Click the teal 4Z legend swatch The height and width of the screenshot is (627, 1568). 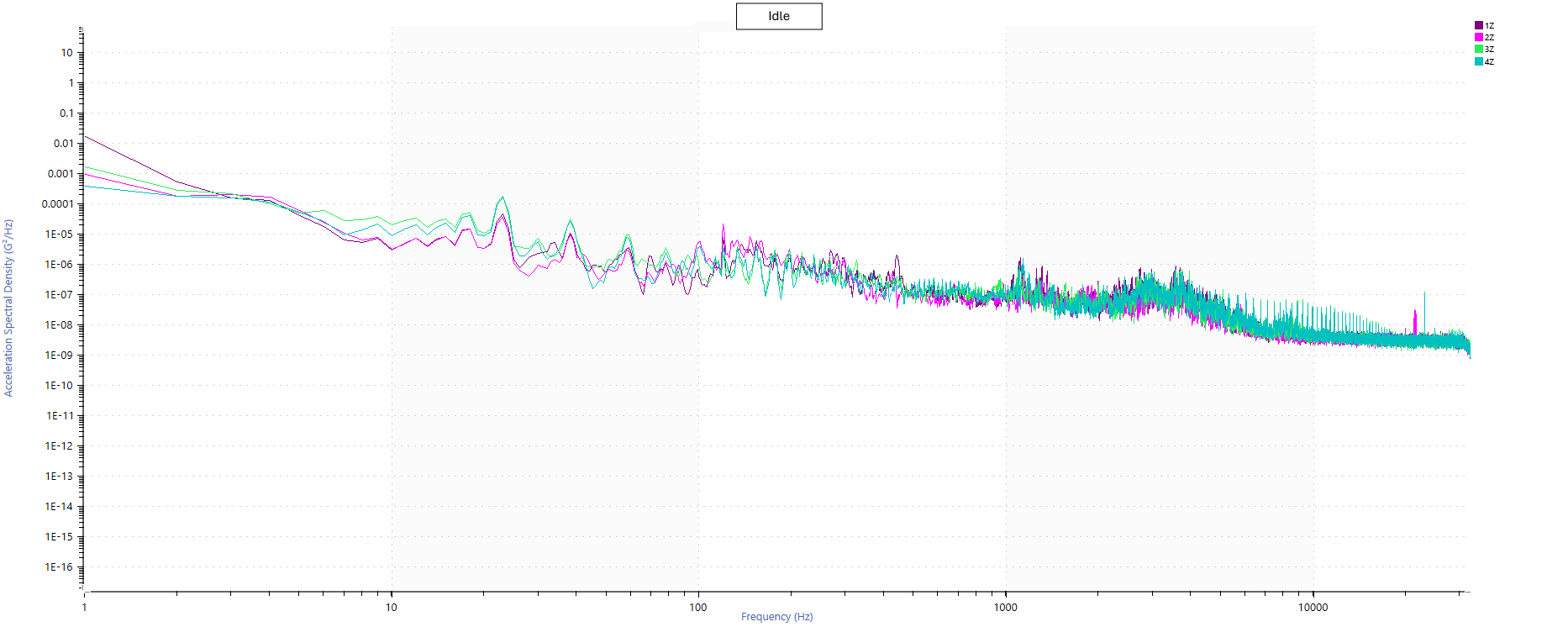[x=1479, y=61]
